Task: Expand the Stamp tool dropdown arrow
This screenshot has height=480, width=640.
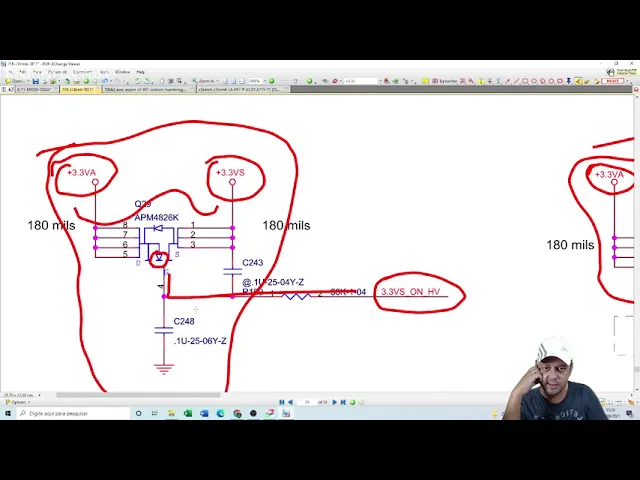Action: point(627,81)
